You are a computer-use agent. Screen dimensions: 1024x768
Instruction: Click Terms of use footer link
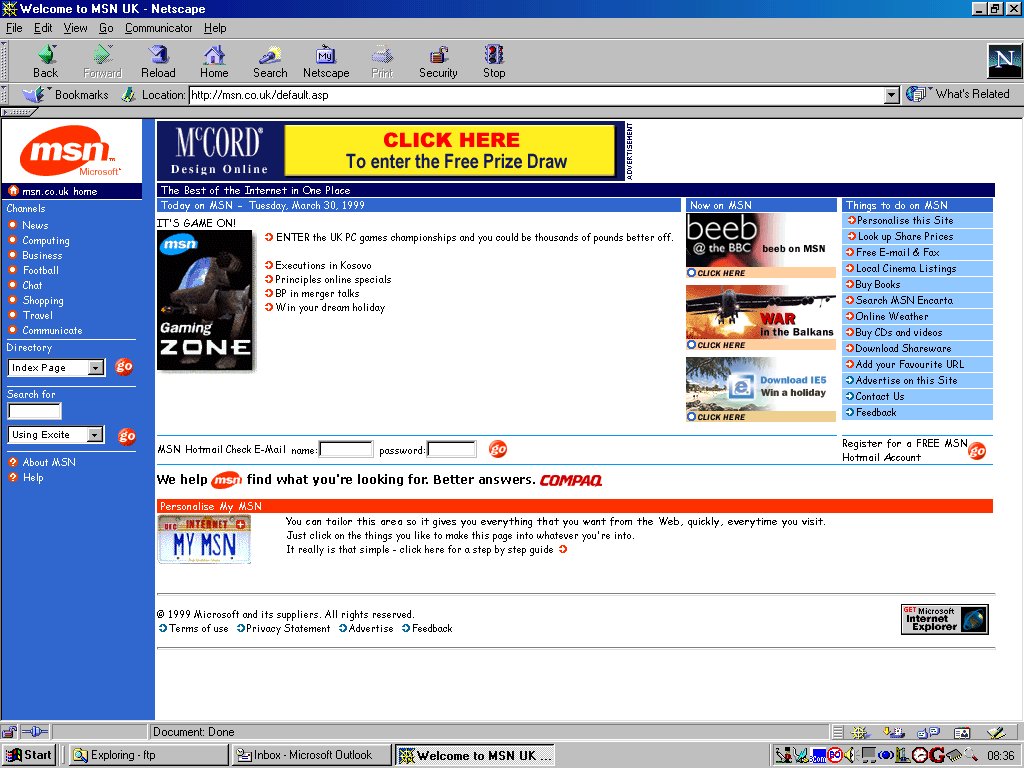[199, 628]
